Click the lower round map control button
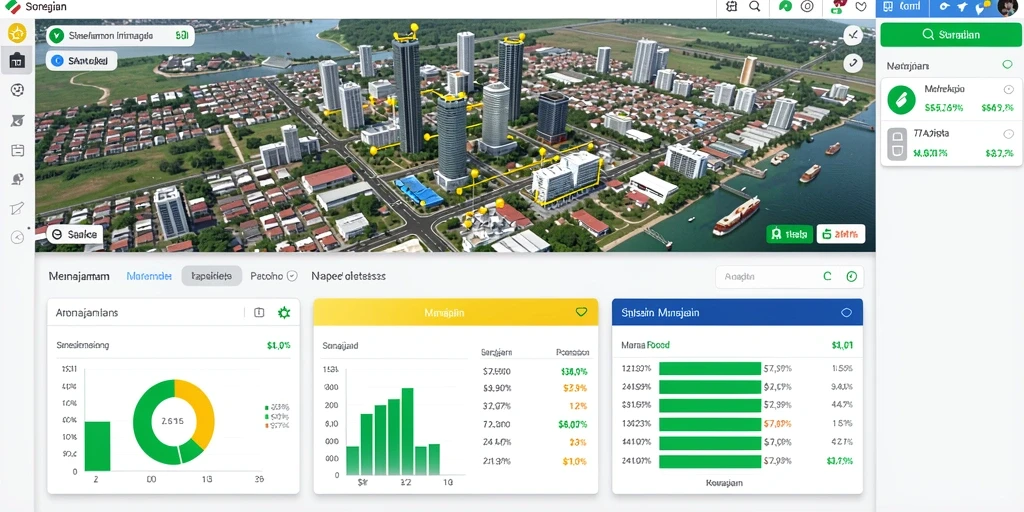The image size is (1024, 512). pos(853,63)
